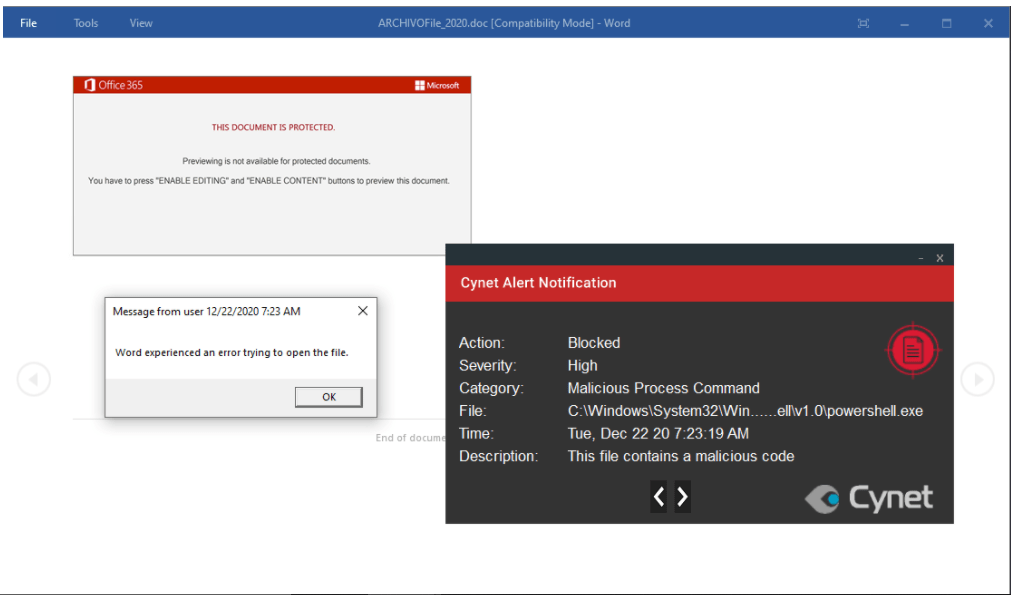Click OK in the error message dialog
The width and height of the screenshot is (1011, 595).
329,397
